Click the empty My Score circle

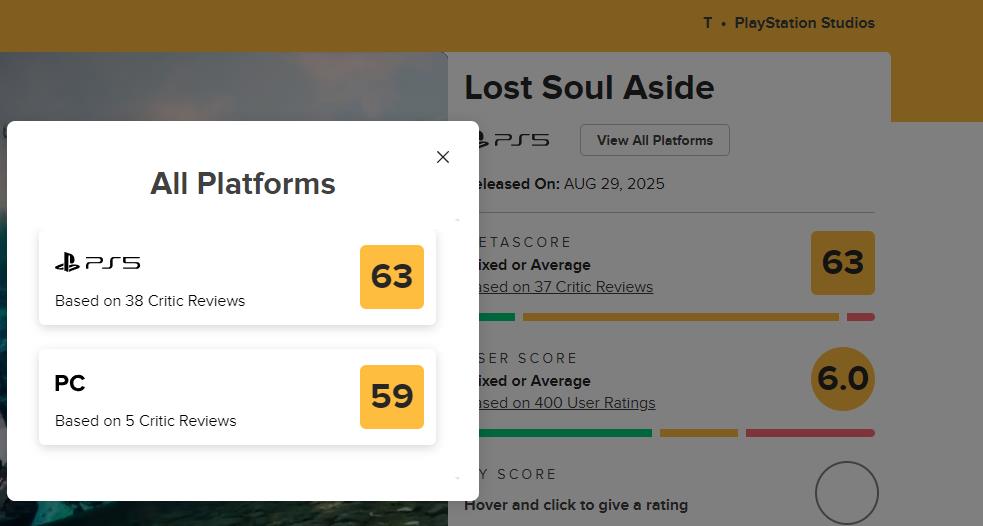coord(846,493)
